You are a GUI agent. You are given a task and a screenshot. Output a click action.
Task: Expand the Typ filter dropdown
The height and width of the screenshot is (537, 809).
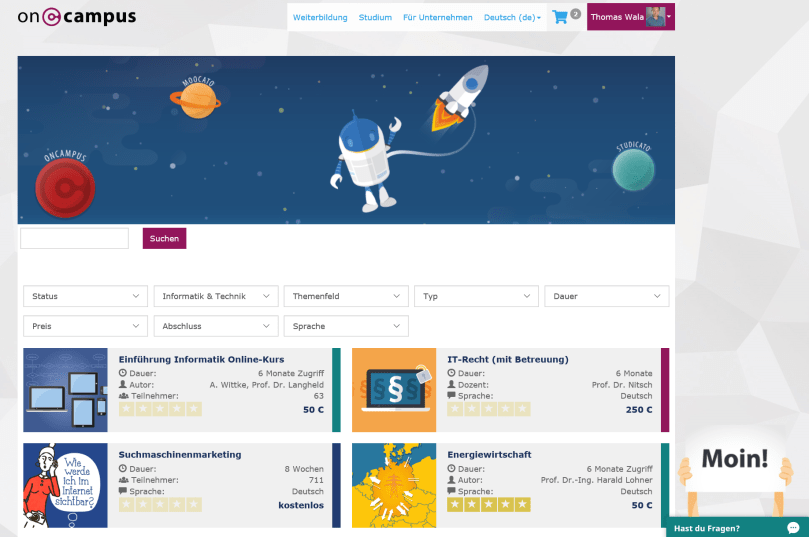(476, 296)
